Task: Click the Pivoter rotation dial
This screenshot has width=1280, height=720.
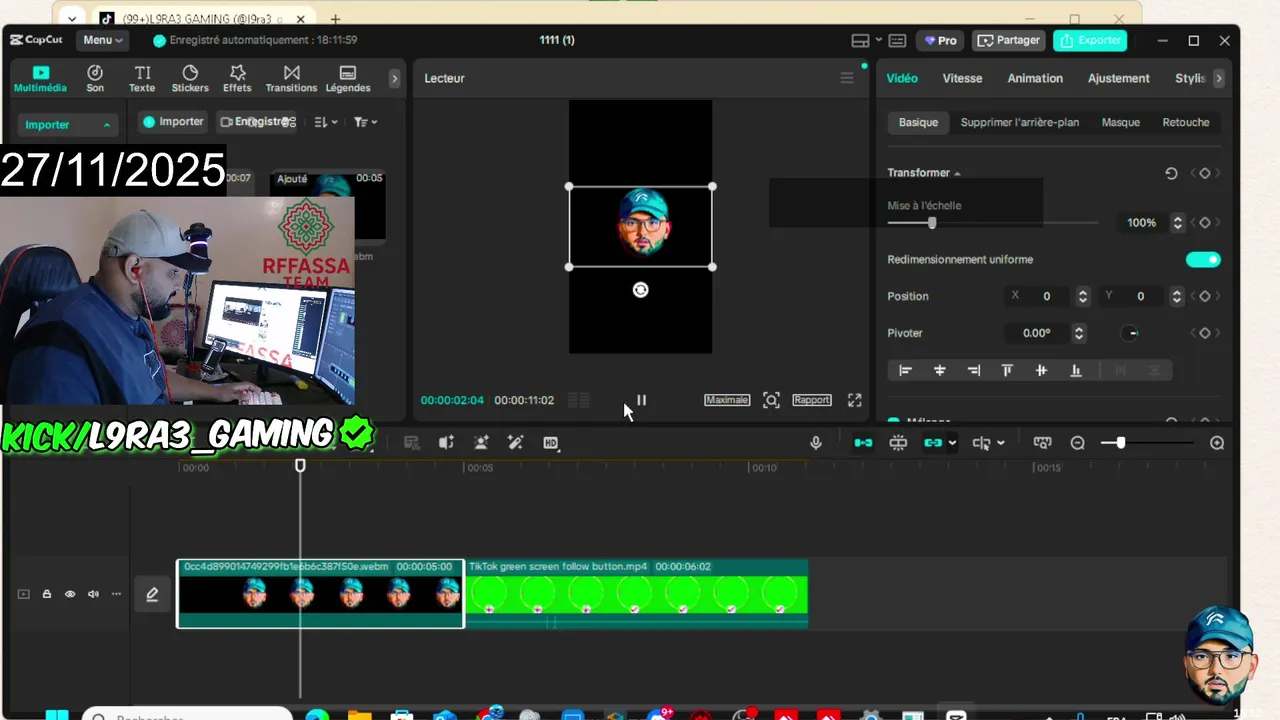Action: point(1131,333)
